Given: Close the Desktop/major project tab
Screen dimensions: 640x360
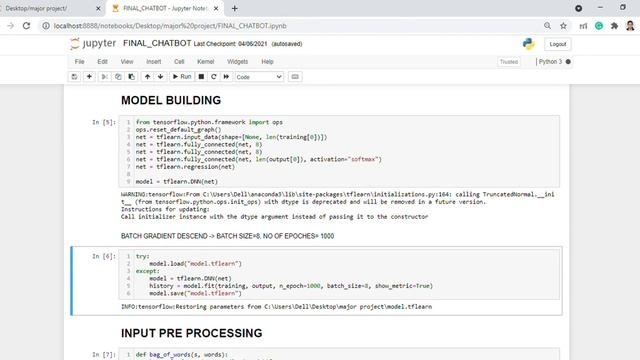Looking at the screenshot, I should (98, 8).
